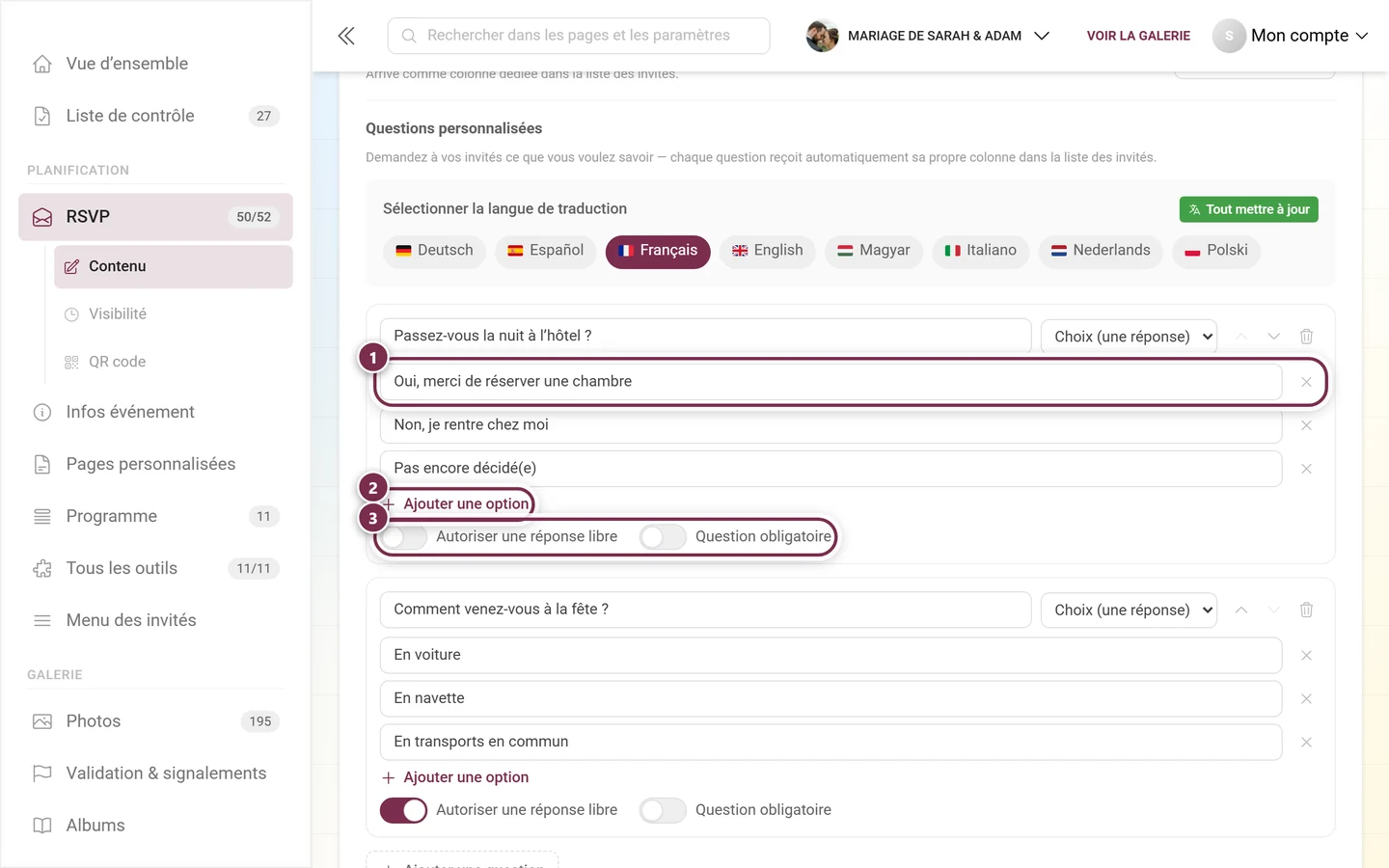Click Pages personnalisées page icon
Image resolution: width=1389 pixels, height=868 pixels.
(x=42, y=464)
